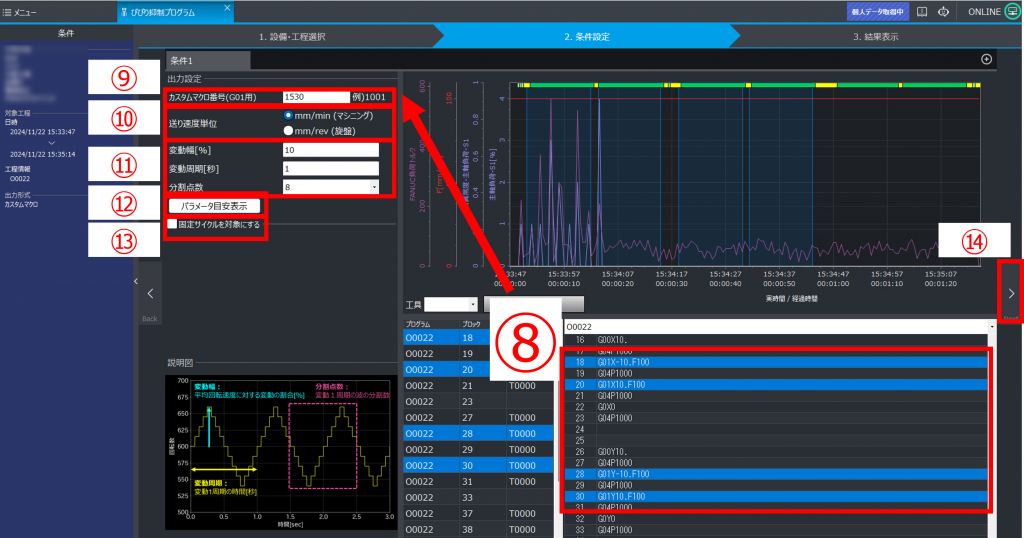
Task: Jump to step 3. 結果表示
Action: (x=876, y=37)
